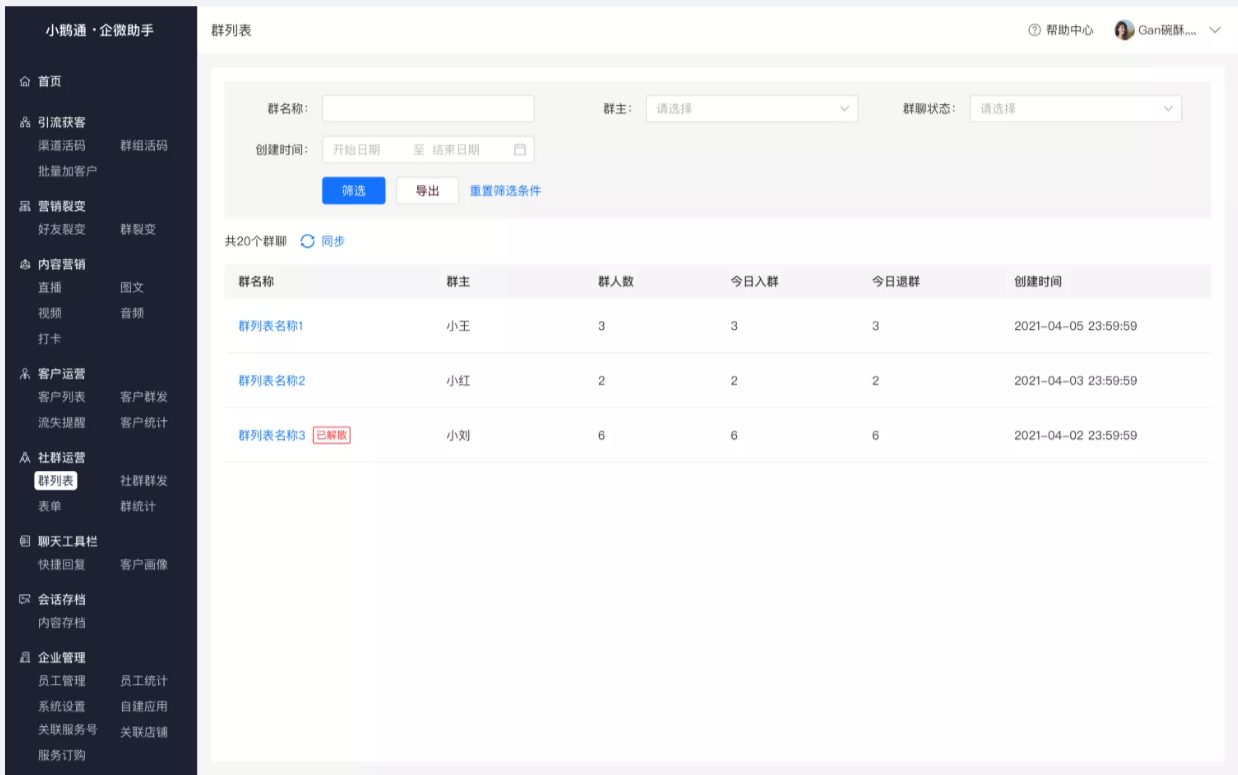Expand the account menu chevron at top right
Screen dimensions: 1238x775
point(1215,30)
